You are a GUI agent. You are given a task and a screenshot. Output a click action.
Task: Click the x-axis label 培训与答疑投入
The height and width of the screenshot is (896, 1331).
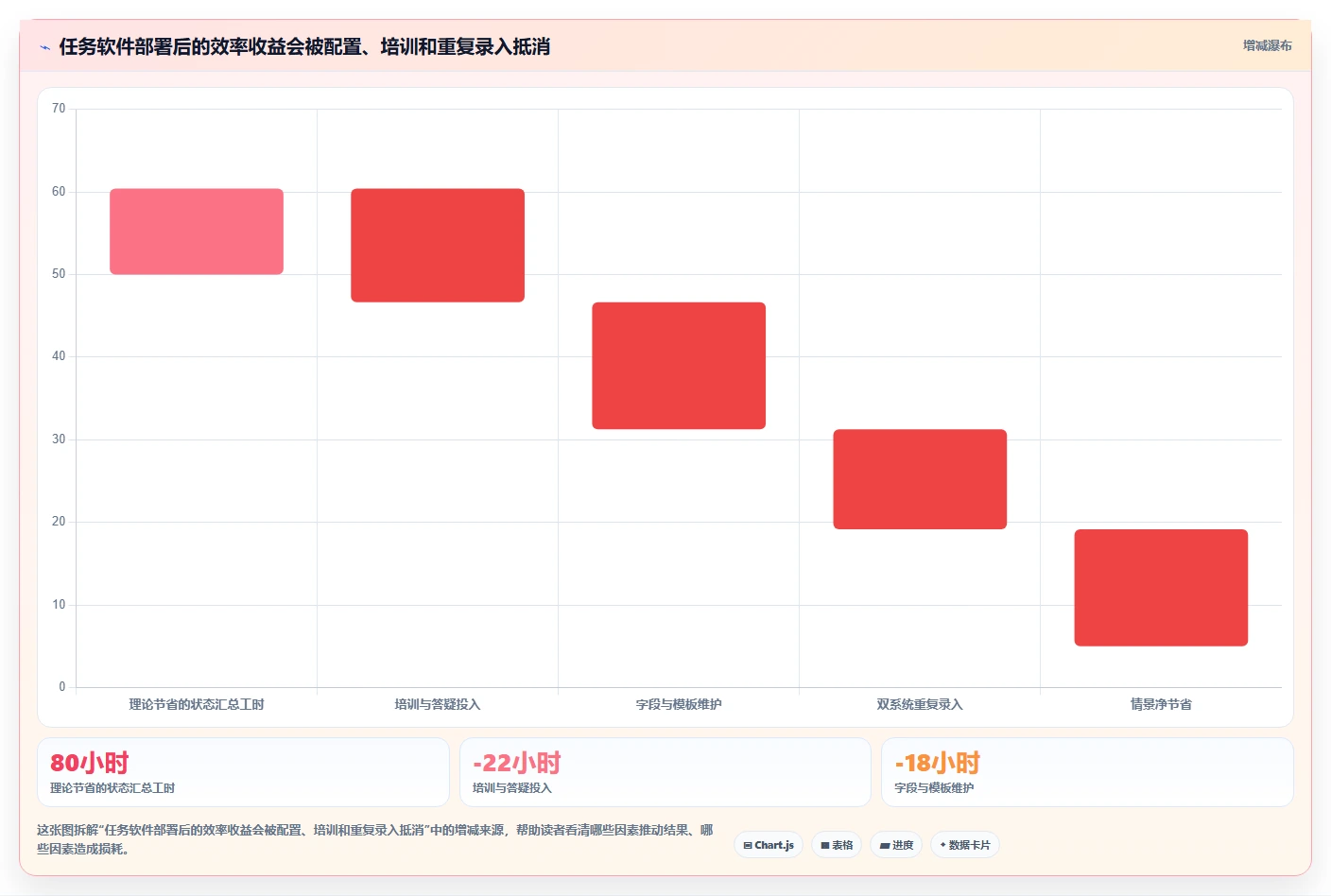pos(438,704)
